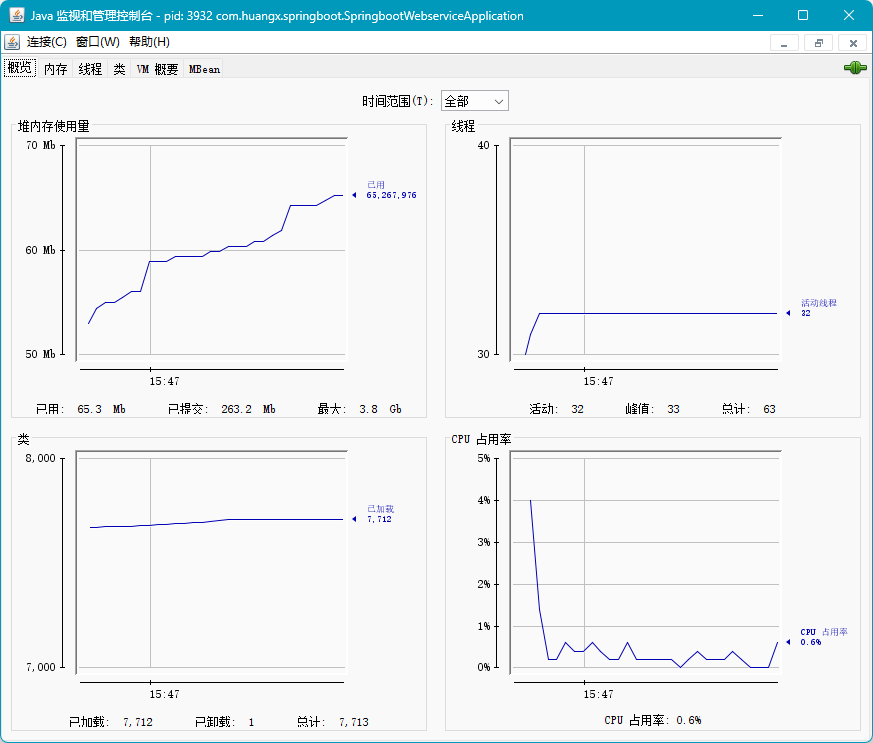This screenshot has height=743, width=873.
Task: Click the 堆内存使用量 panel title
Action: coord(53,126)
